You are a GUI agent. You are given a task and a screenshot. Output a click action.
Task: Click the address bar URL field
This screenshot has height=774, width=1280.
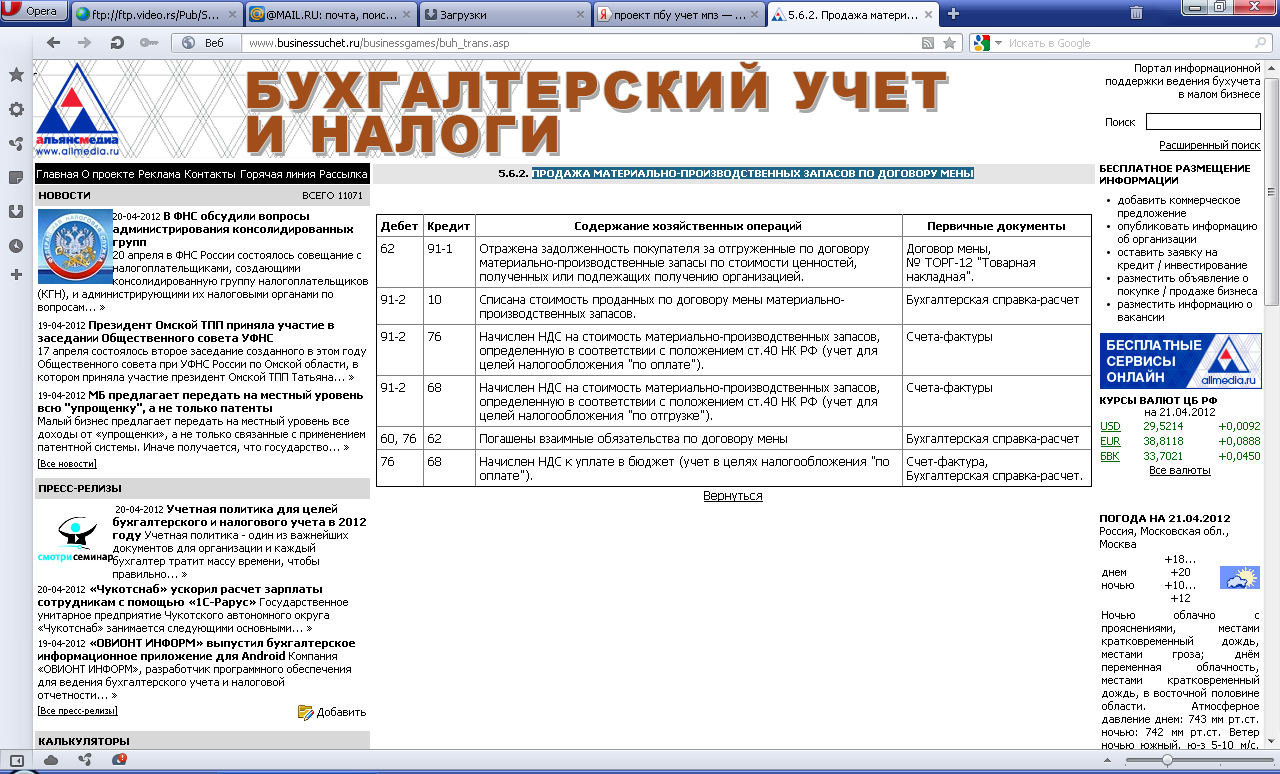click(580, 43)
